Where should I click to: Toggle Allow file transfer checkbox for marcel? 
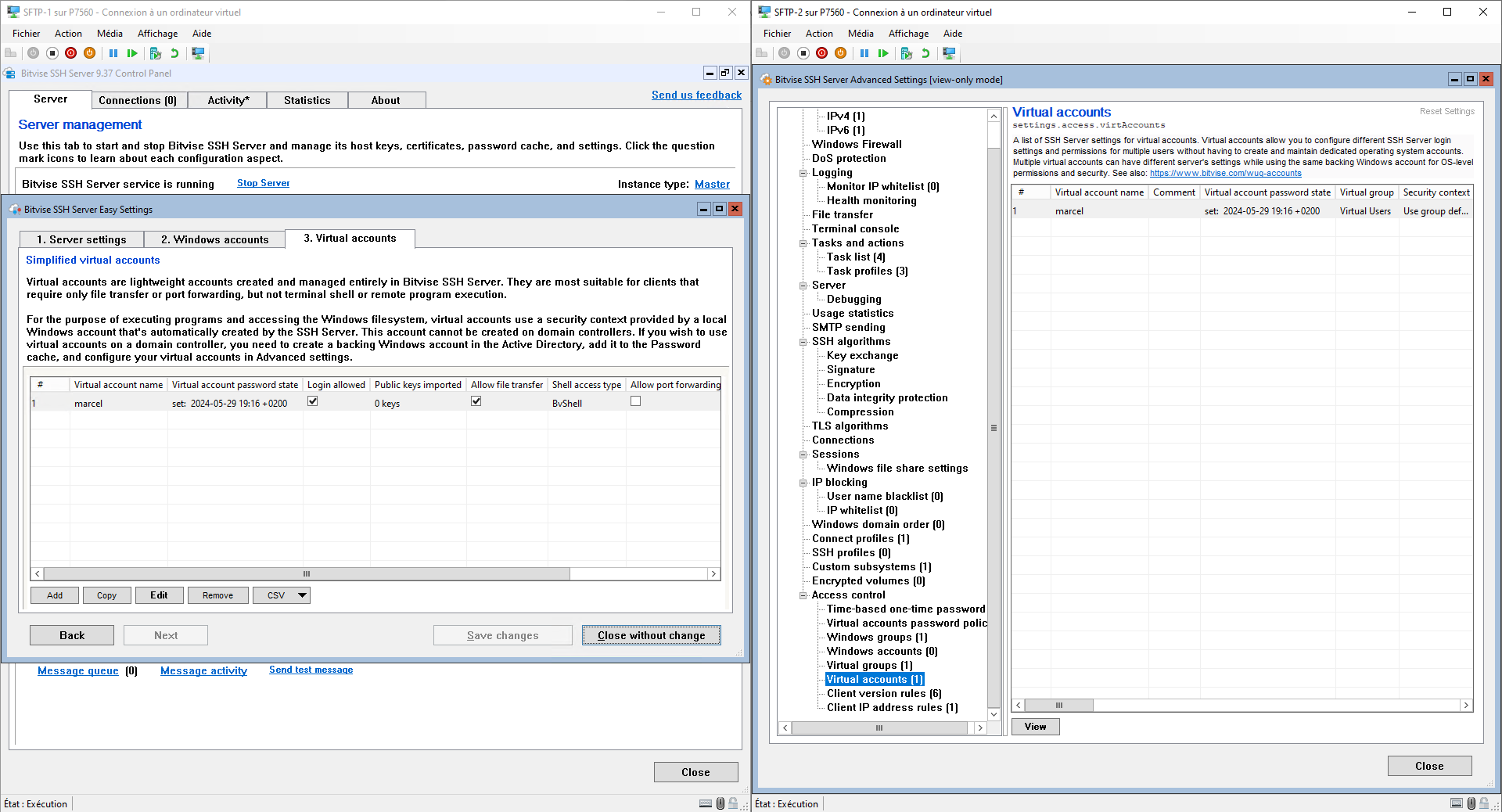click(476, 401)
